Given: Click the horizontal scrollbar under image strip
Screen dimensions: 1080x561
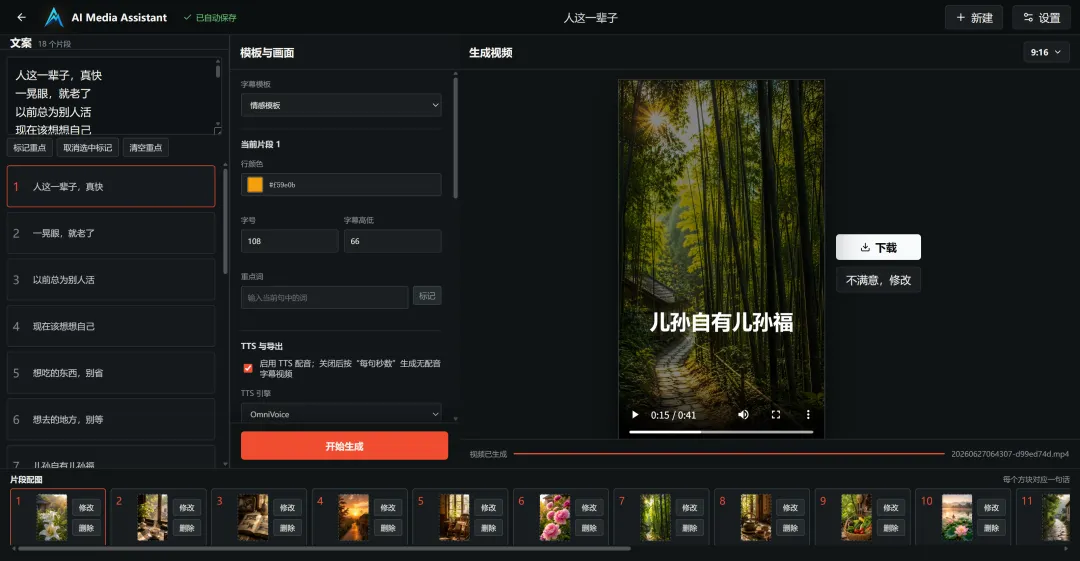Looking at the screenshot, I should (x=324, y=549).
